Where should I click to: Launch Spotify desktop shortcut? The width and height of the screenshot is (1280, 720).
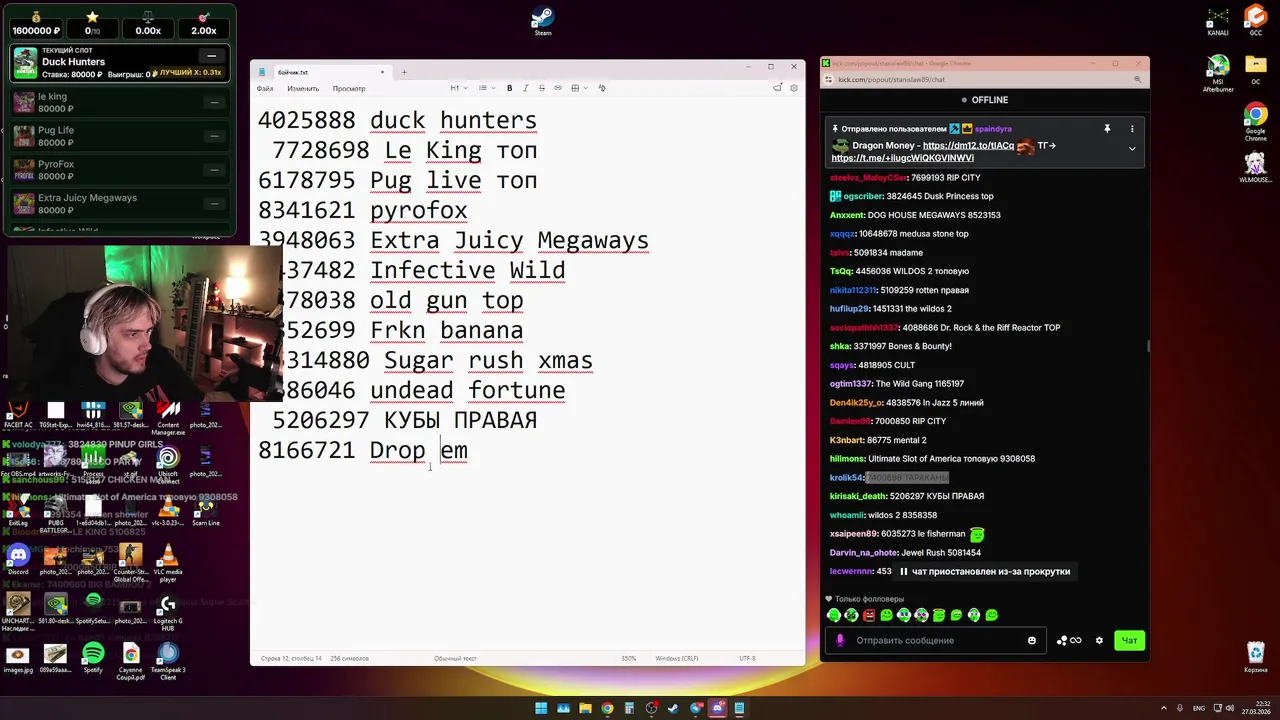(x=93, y=657)
